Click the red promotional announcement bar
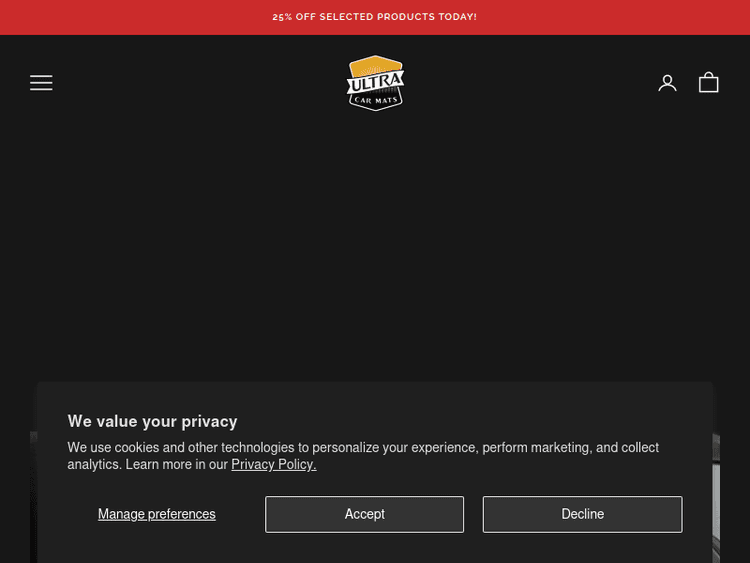The height and width of the screenshot is (563, 750). [x=600, y=17]
